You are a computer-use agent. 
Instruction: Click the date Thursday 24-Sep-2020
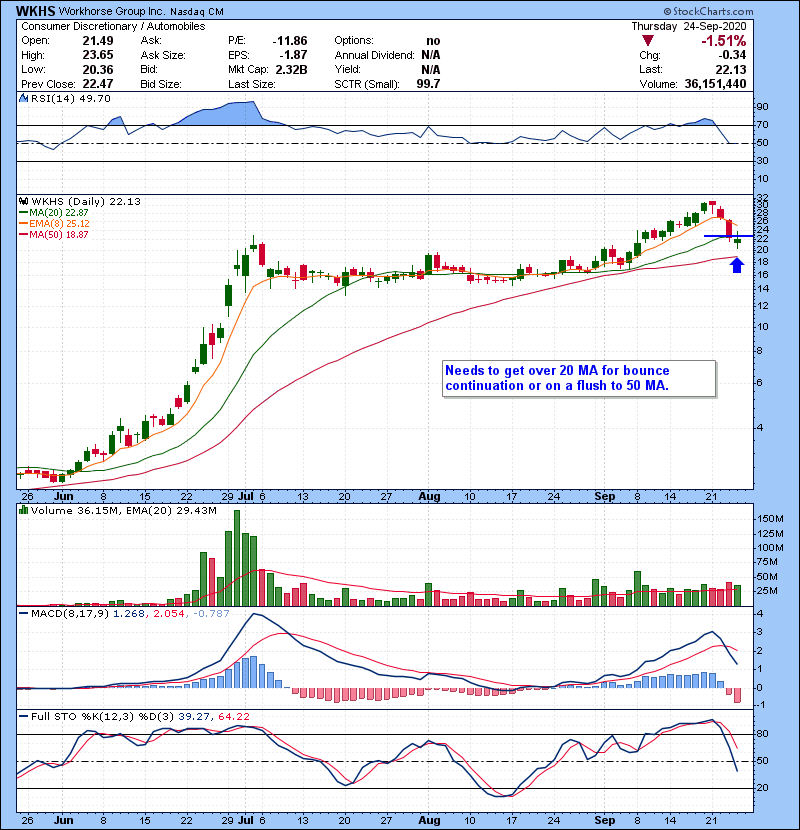pyautogui.click(x=688, y=26)
